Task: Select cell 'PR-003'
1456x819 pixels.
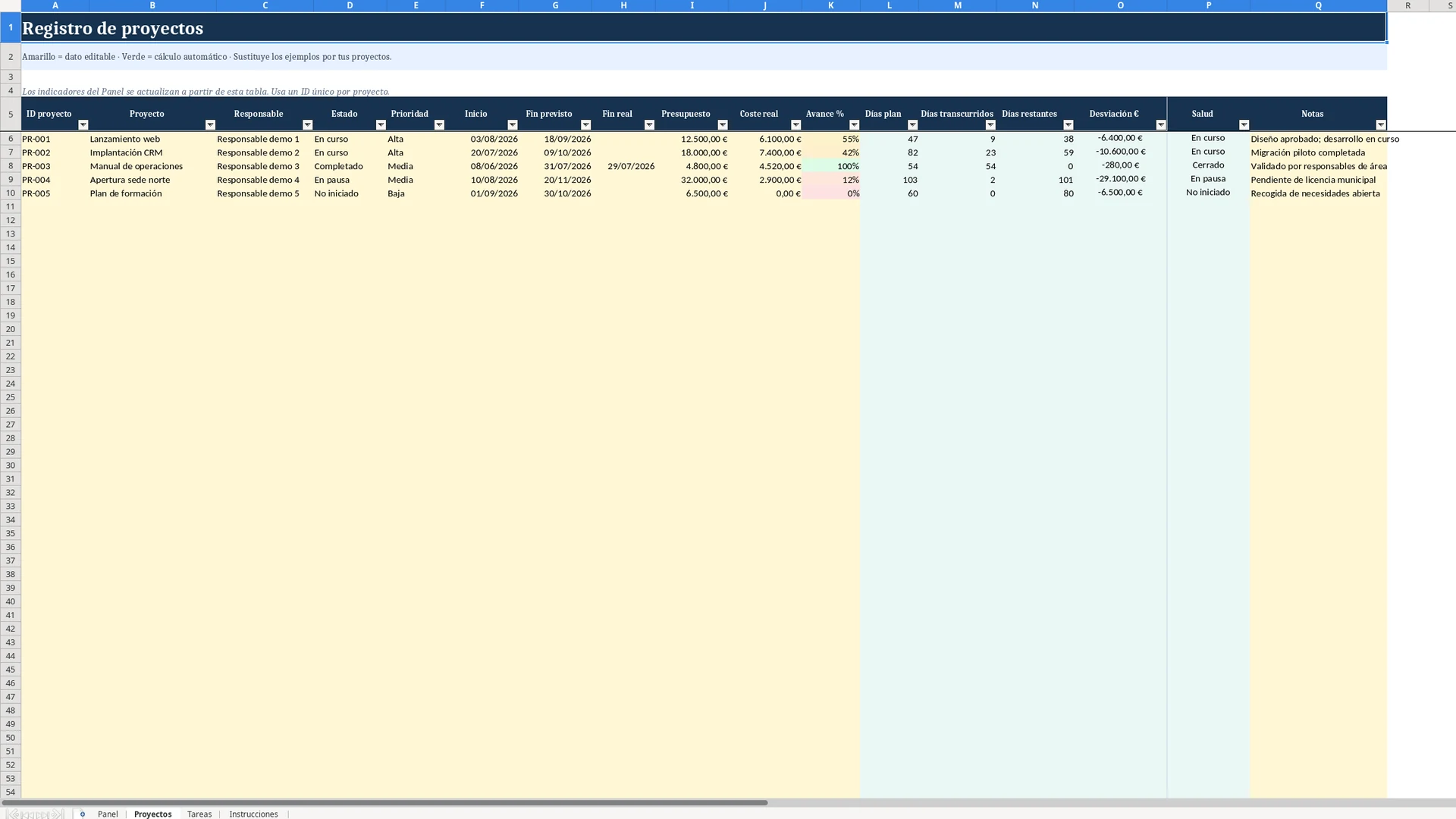Action: point(55,166)
